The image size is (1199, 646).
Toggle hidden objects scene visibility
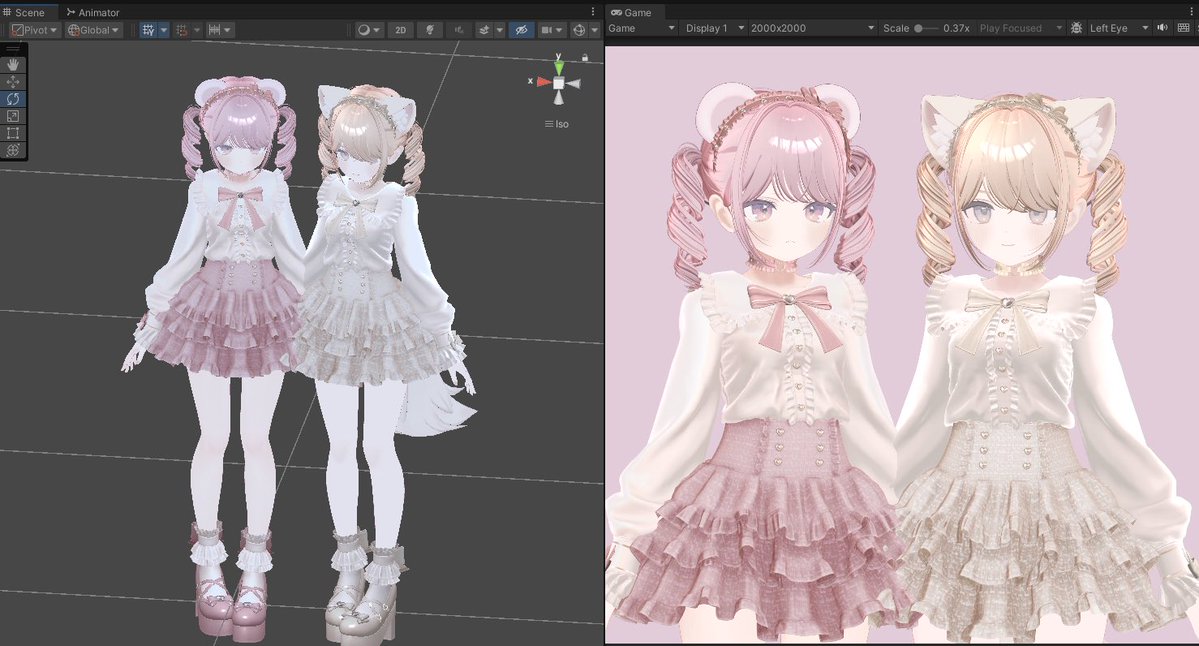coord(522,30)
